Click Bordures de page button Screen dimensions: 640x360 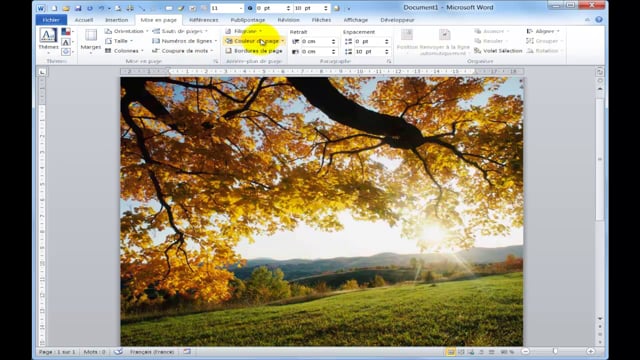coord(254,51)
